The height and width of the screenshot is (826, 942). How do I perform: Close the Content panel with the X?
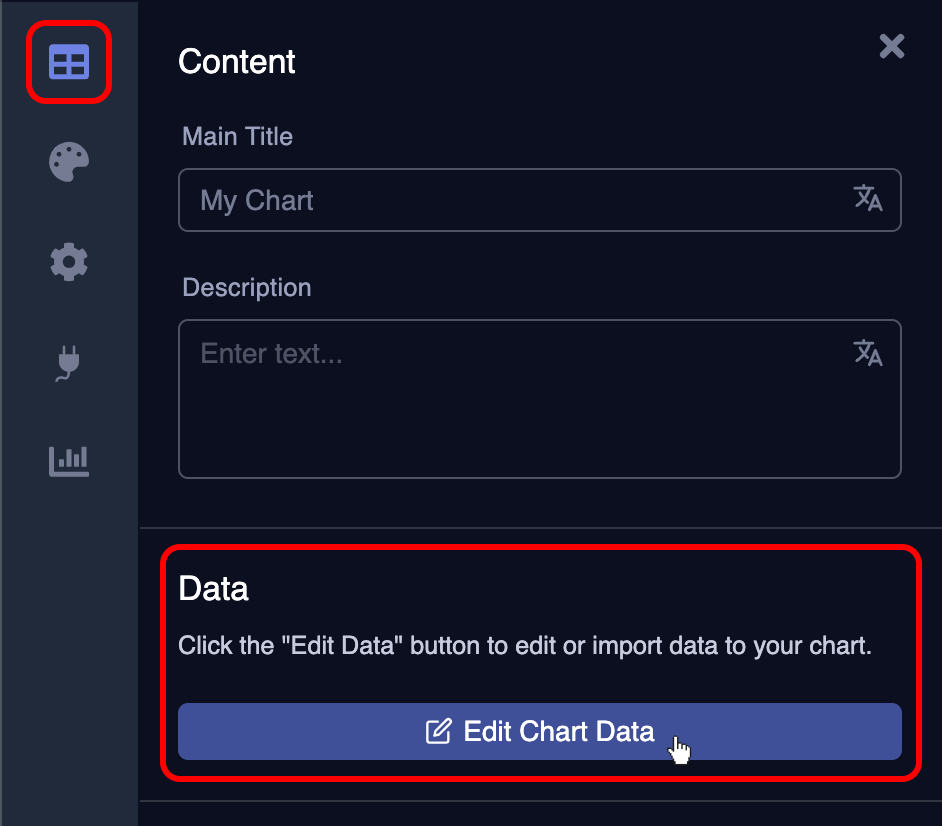(891, 46)
